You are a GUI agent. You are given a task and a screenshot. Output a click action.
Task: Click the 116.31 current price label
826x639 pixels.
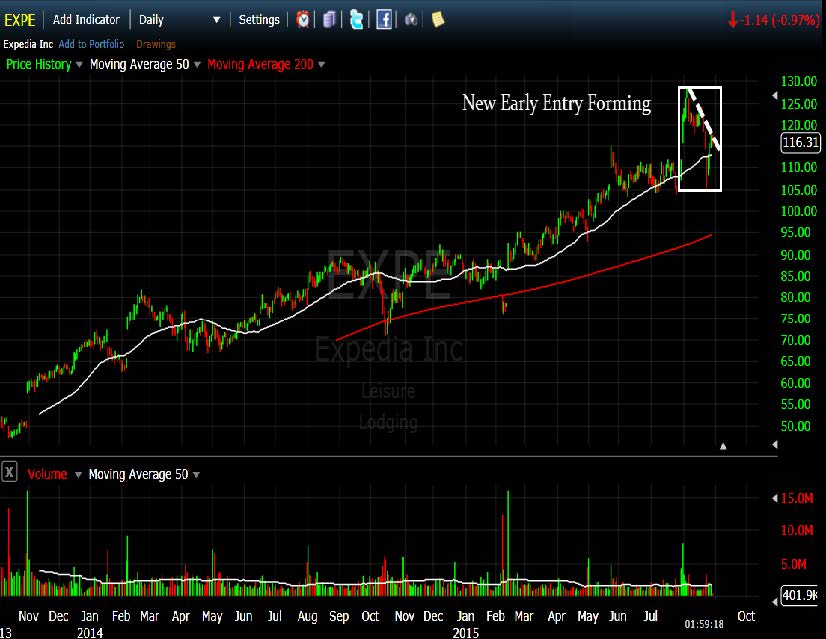pos(800,142)
